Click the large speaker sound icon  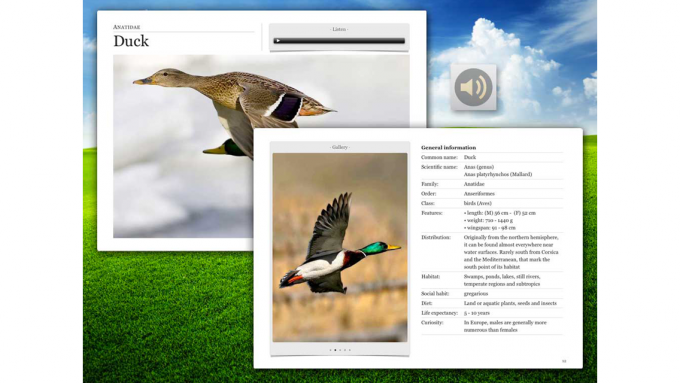(x=473, y=87)
